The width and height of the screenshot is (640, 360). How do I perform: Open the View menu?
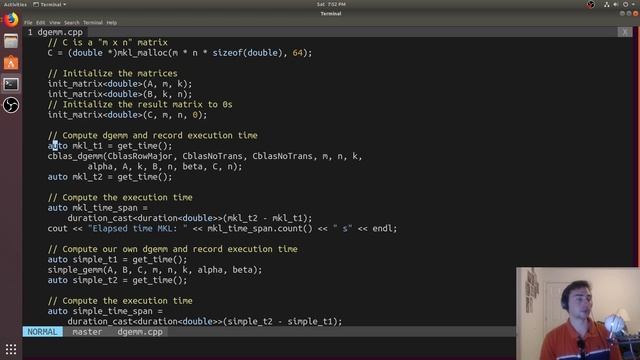(x=55, y=23)
